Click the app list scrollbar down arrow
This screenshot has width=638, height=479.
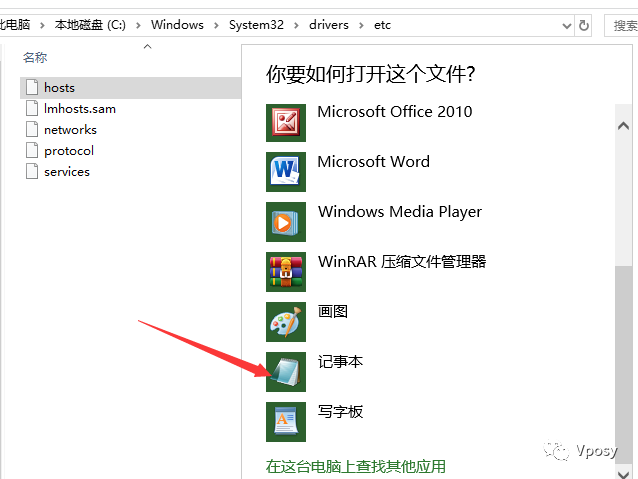click(623, 474)
